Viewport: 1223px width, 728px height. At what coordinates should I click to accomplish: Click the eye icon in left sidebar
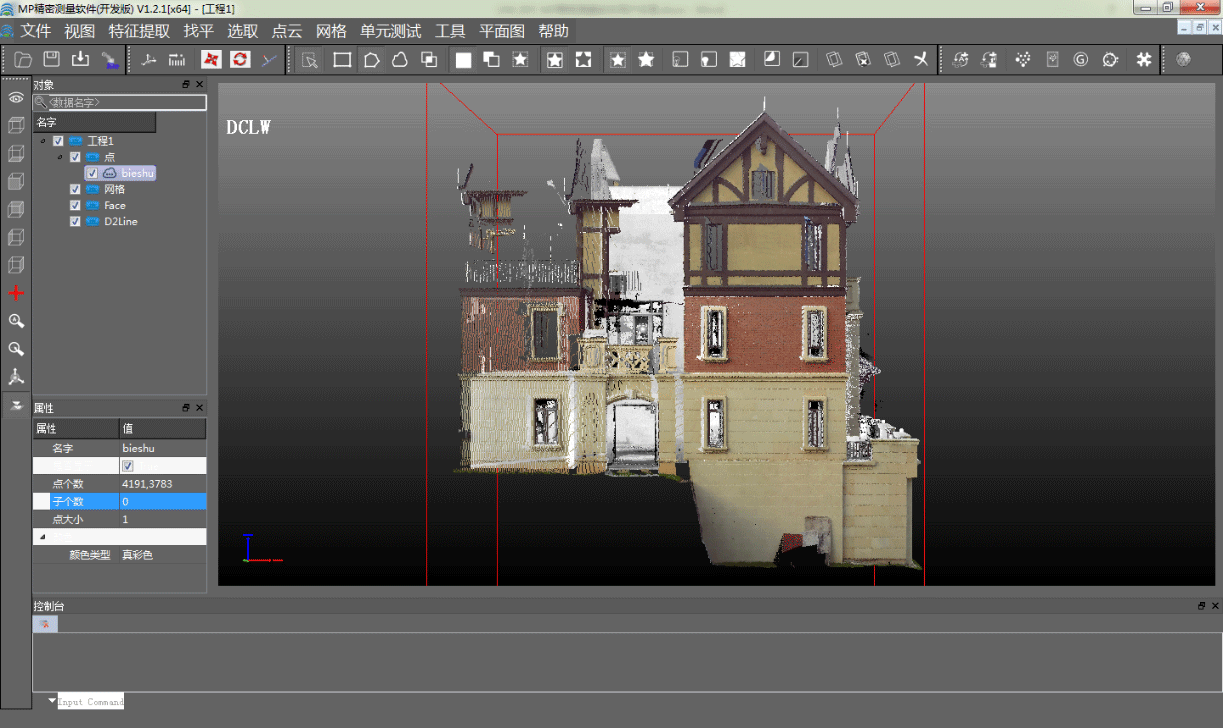tap(16, 98)
